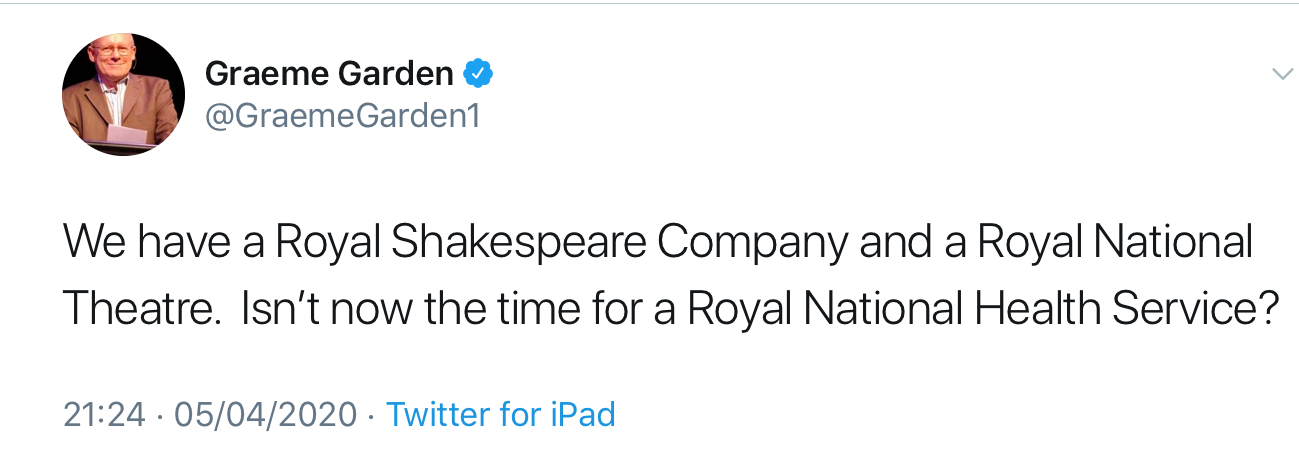Open the Twitter for iPad source link

pyautogui.click(x=500, y=414)
